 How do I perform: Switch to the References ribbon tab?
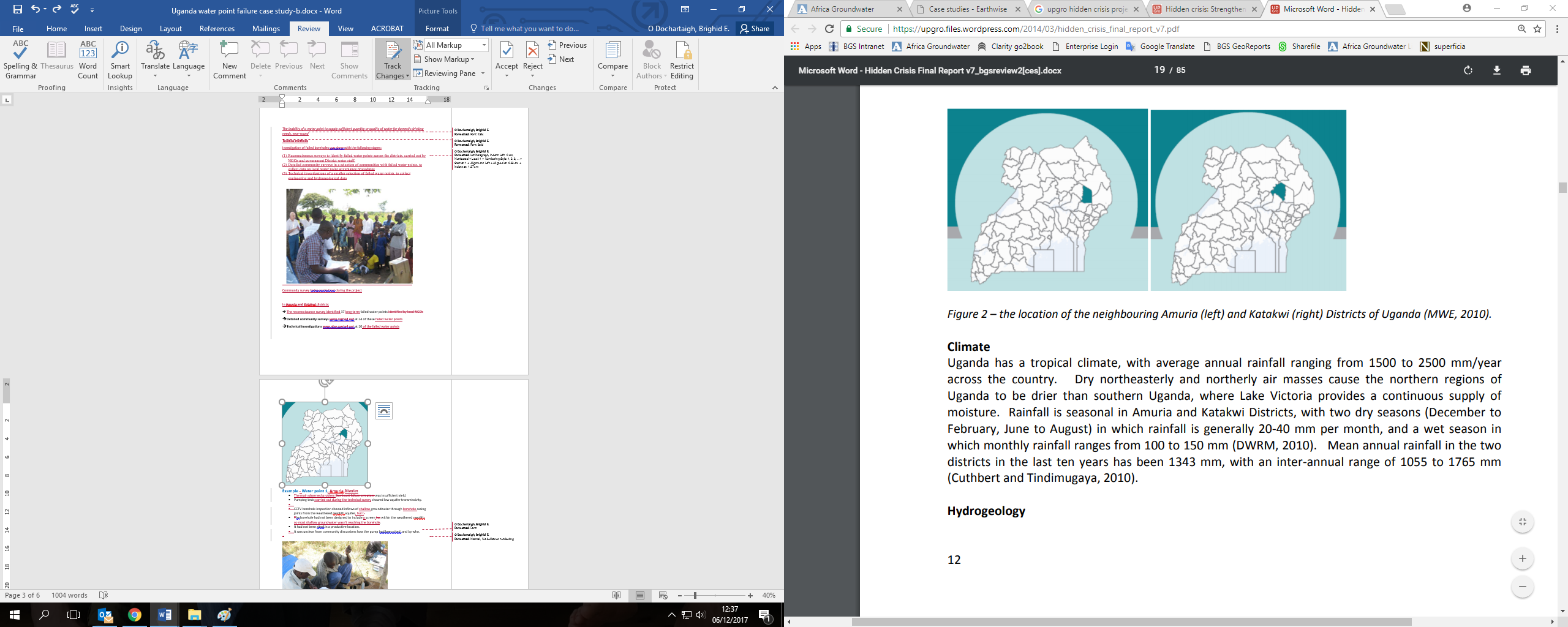coord(217,29)
